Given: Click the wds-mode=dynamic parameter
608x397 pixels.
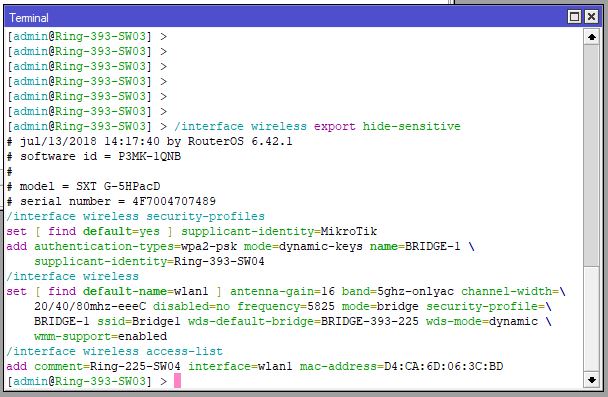Looking at the screenshot, I should [482, 321].
